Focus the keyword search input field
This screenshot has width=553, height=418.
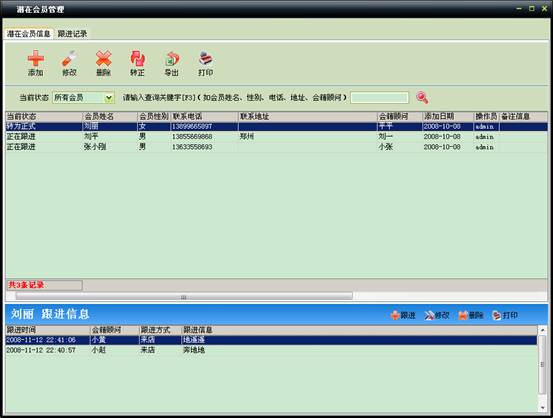[379, 98]
